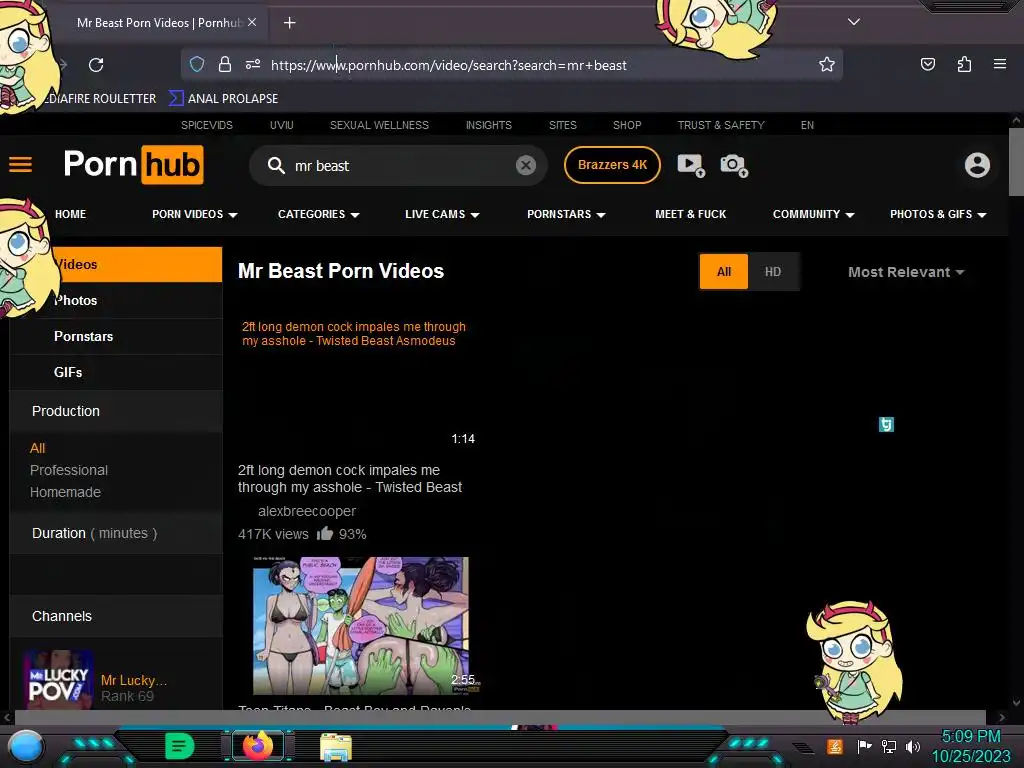This screenshot has height=768, width=1024.
Task: Focus the browser address bar
Action: pyautogui.click(x=511, y=65)
